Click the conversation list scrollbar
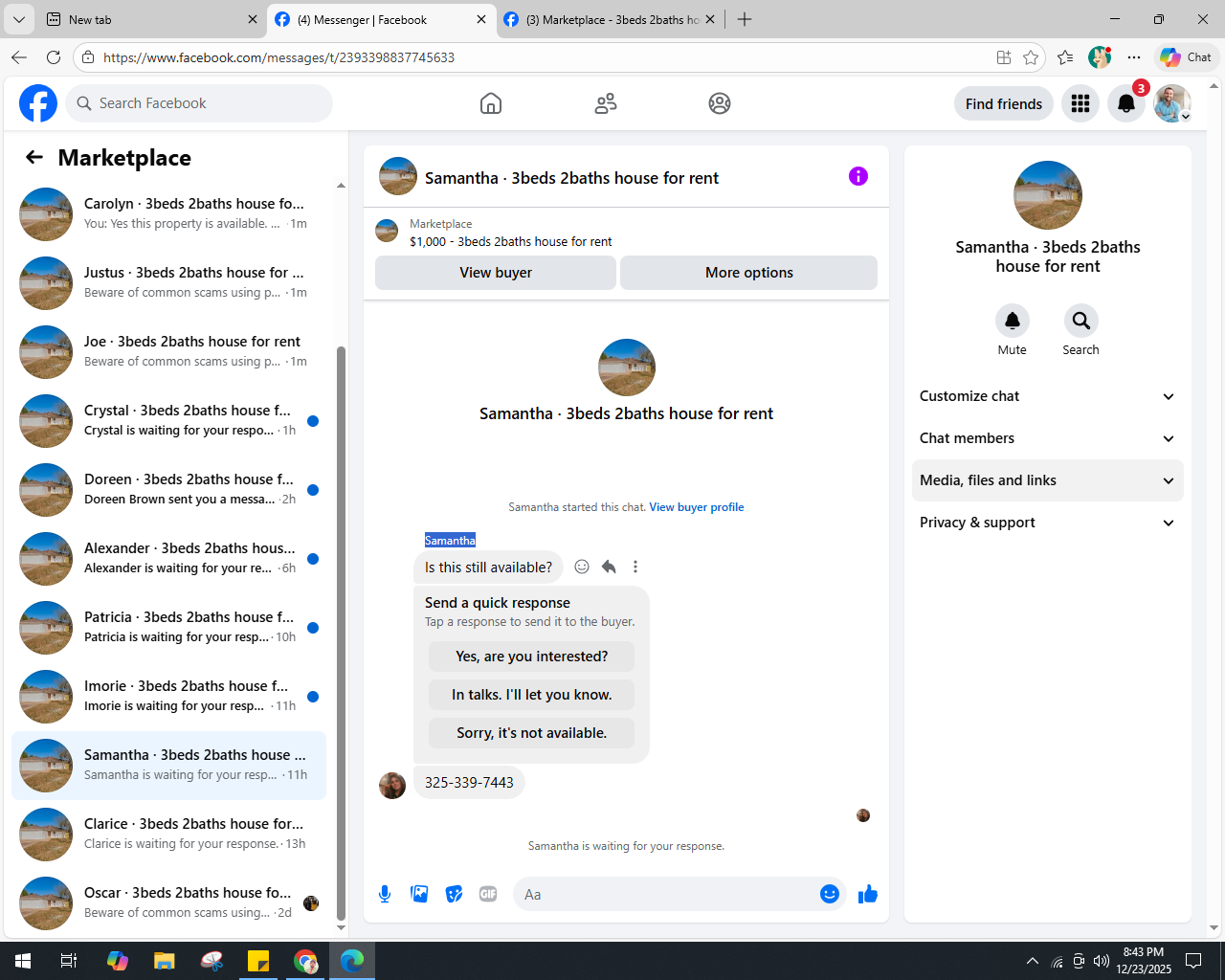This screenshot has height=980, width=1225. click(x=341, y=632)
